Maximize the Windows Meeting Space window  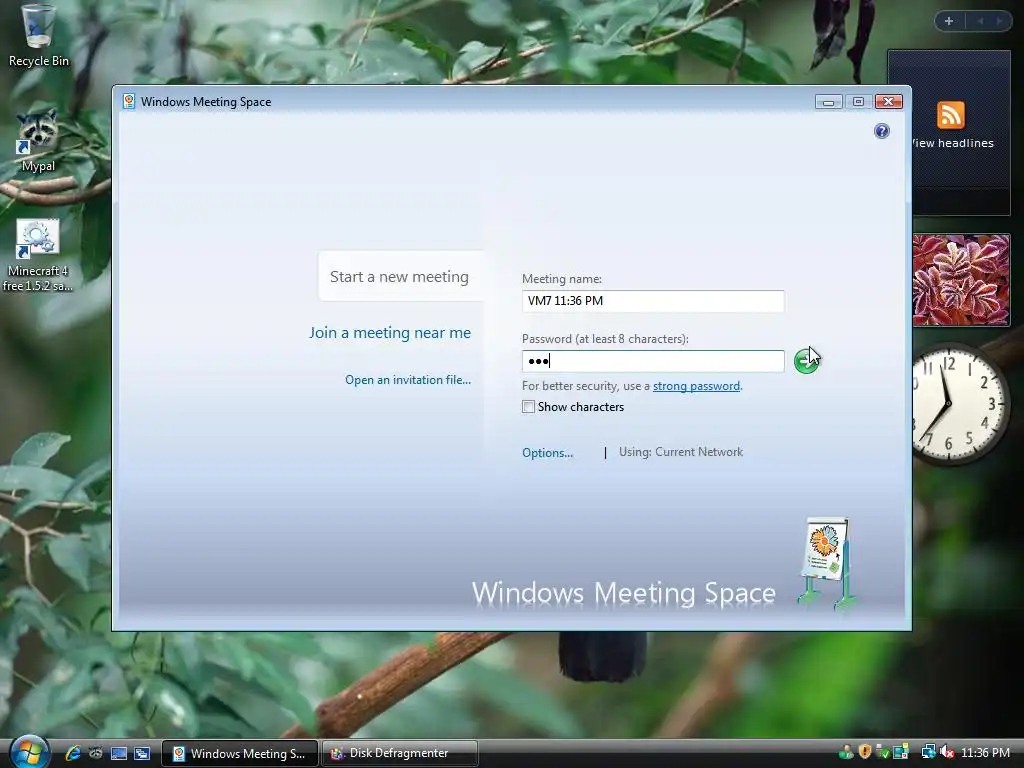[x=858, y=102]
